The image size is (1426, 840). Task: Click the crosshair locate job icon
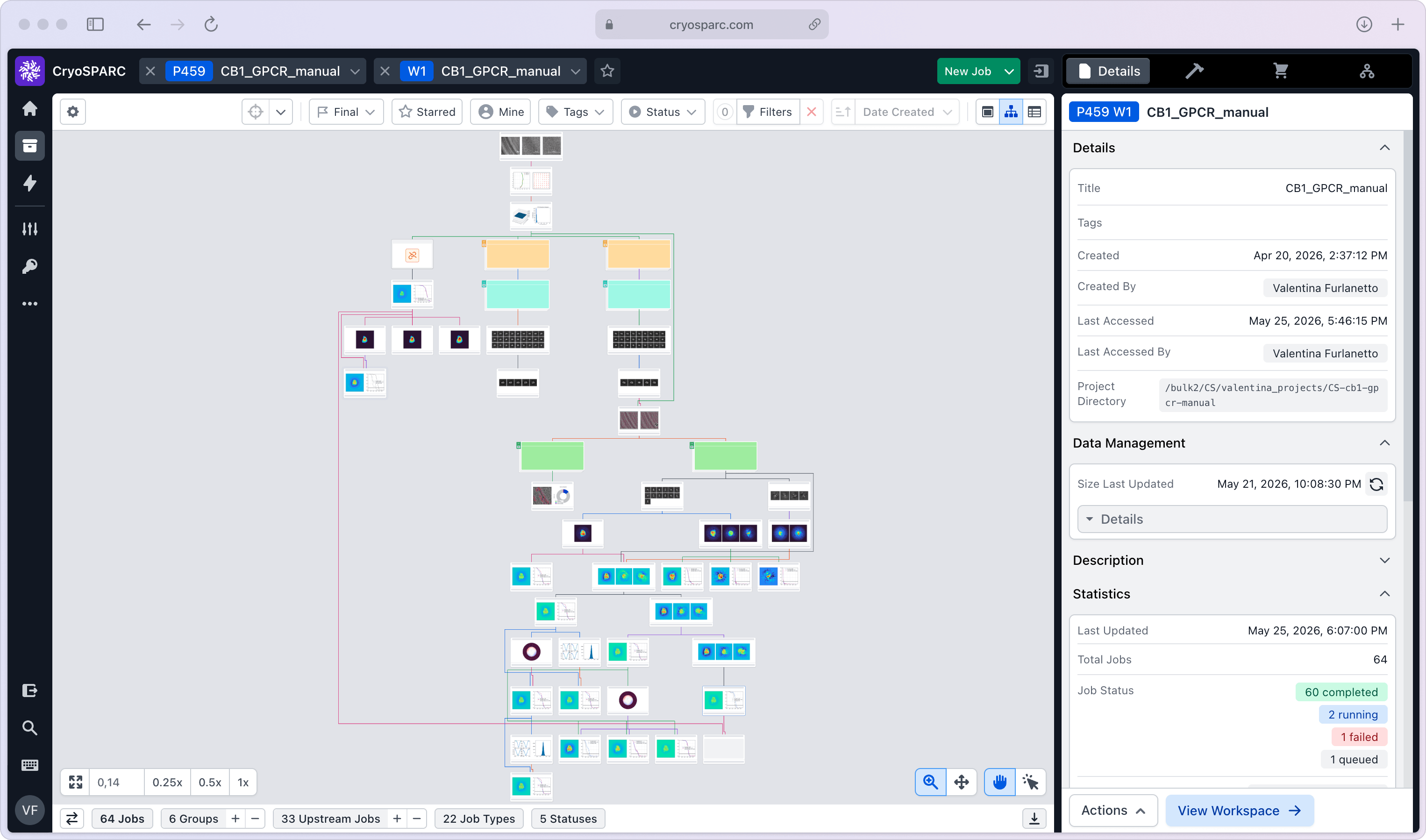tap(255, 112)
